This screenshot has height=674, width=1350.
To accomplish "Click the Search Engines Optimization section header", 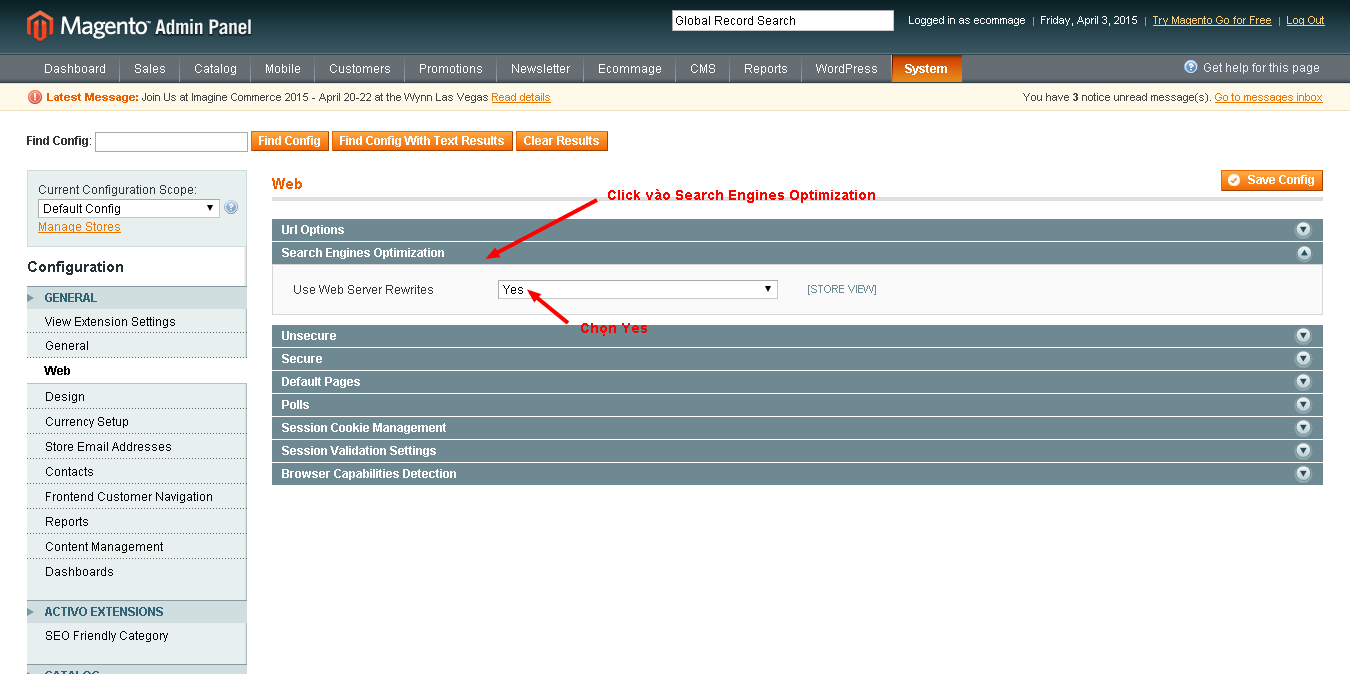I will point(797,253).
